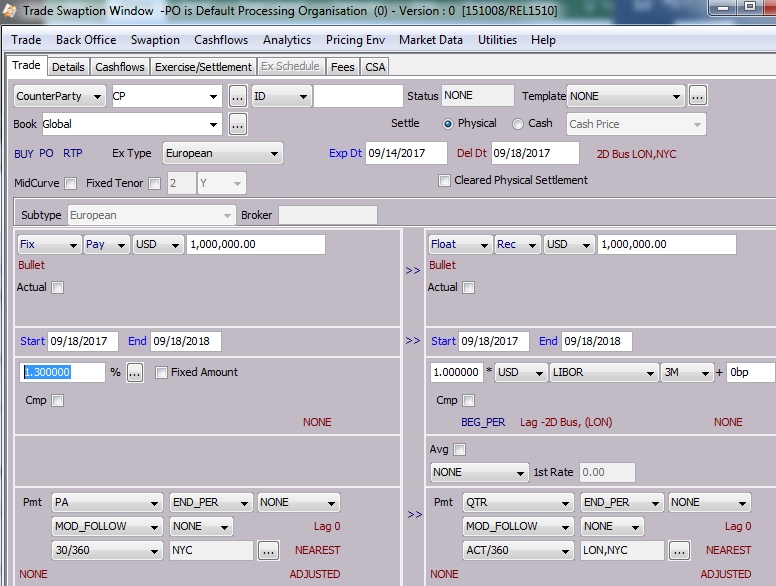Open the 3M tenor dropdown

pyautogui.click(x=686, y=373)
